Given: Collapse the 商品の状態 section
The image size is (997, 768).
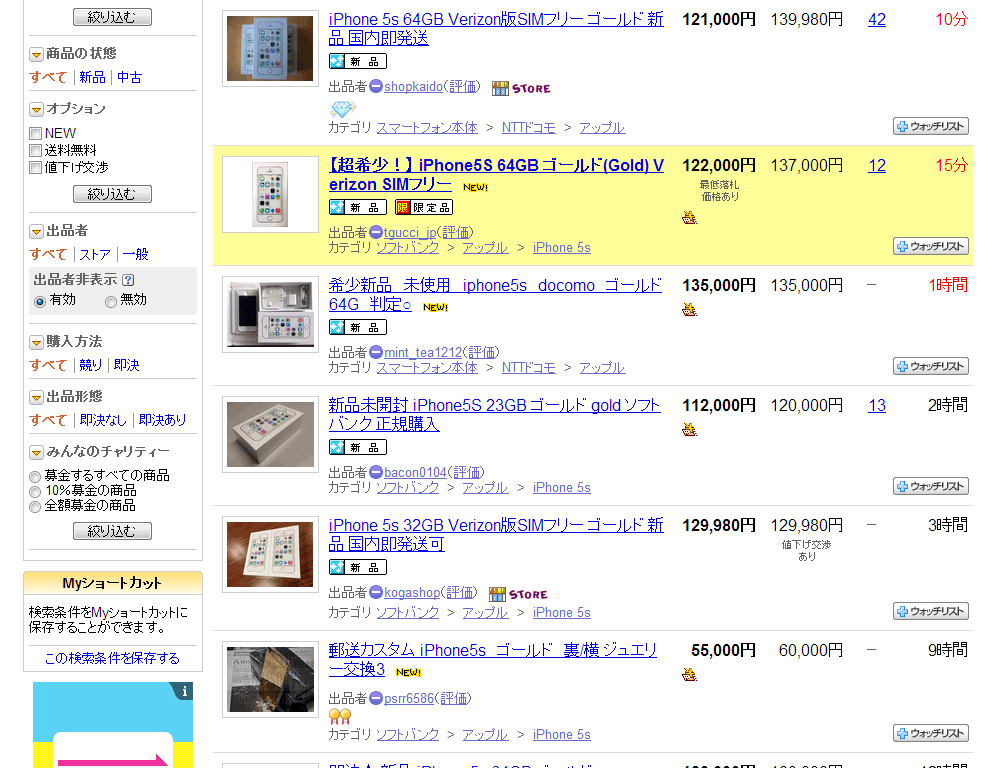Looking at the screenshot, I should point(36,55).
